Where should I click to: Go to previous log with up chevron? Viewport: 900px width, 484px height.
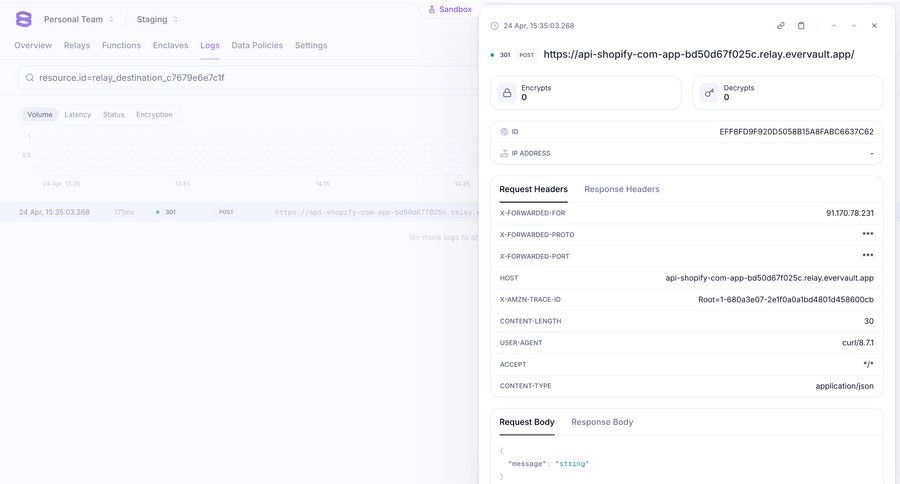(833, 26)
